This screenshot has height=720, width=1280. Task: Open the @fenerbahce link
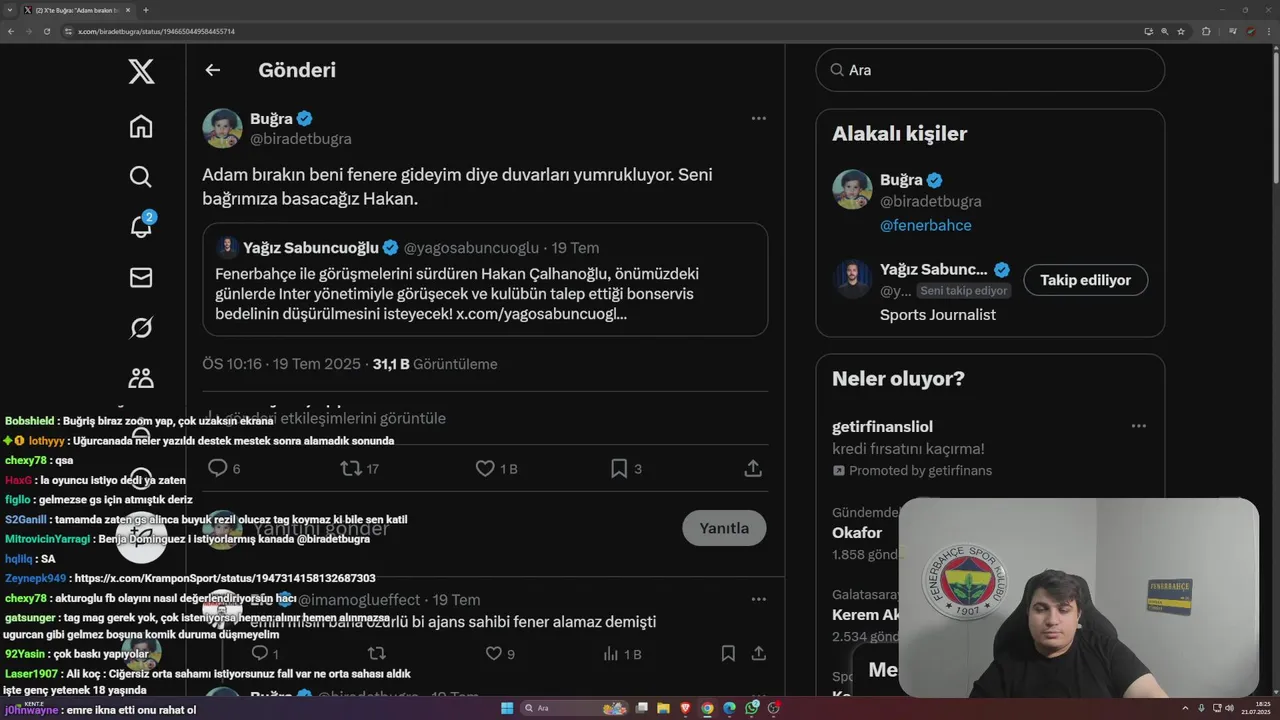926,225
